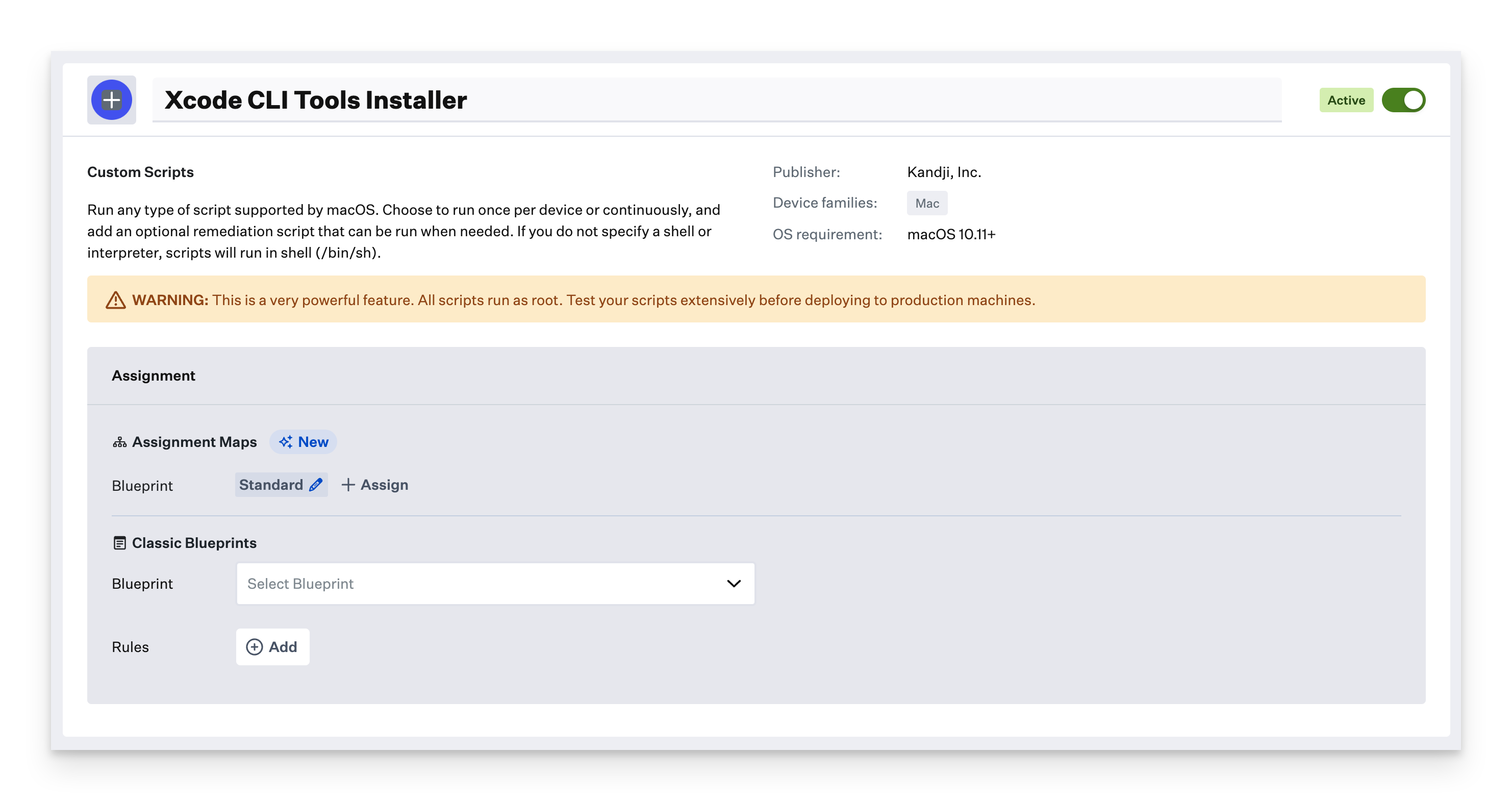Click the Assignment section header
The image size is (1512, 801).
[154, 376]
